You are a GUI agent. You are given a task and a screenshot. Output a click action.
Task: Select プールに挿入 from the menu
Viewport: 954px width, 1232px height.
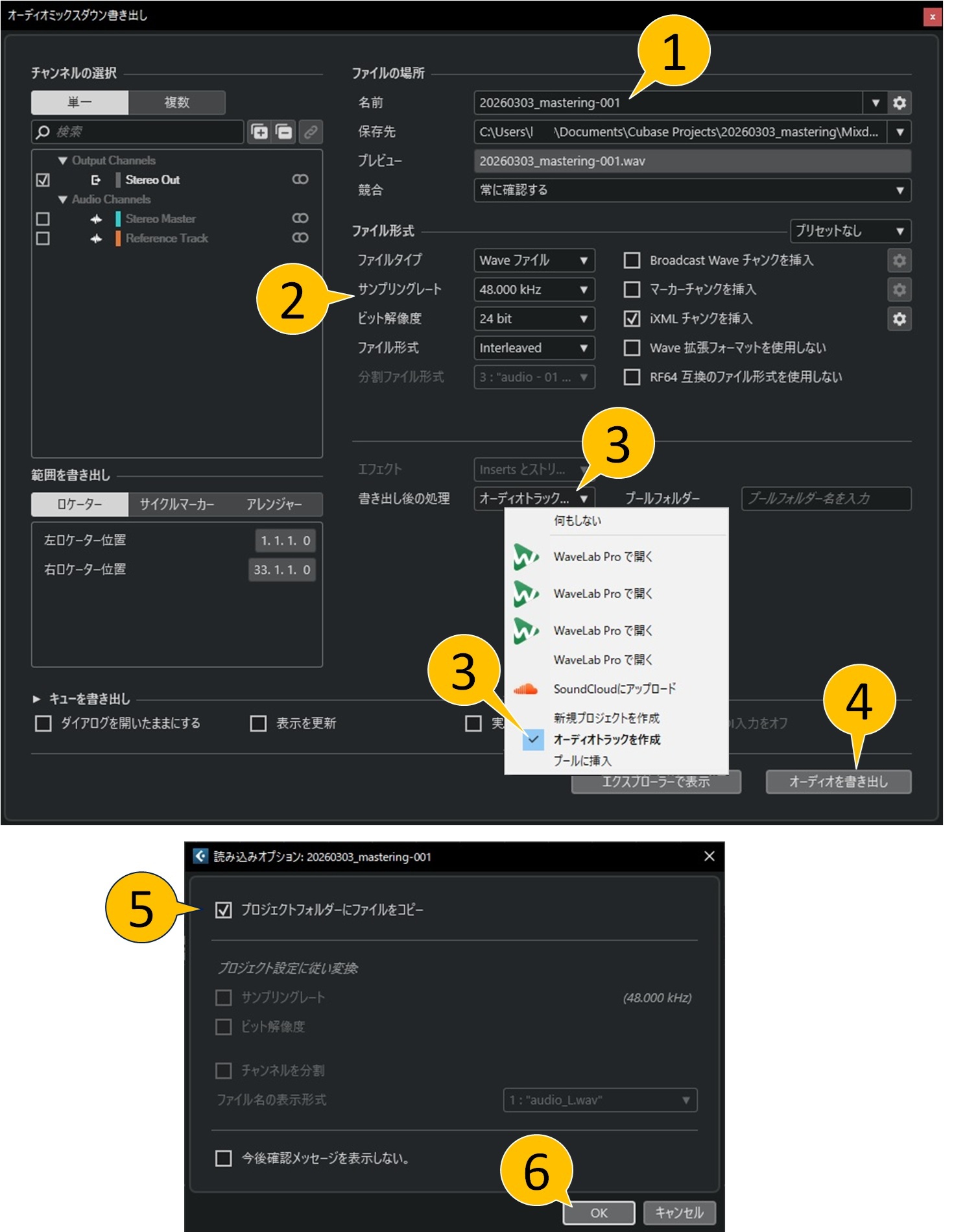(582, 760)
